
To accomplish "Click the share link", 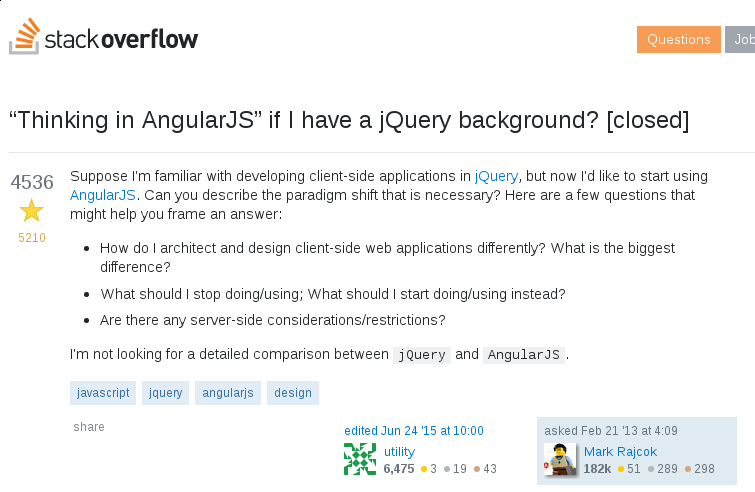I will [89, 427].
